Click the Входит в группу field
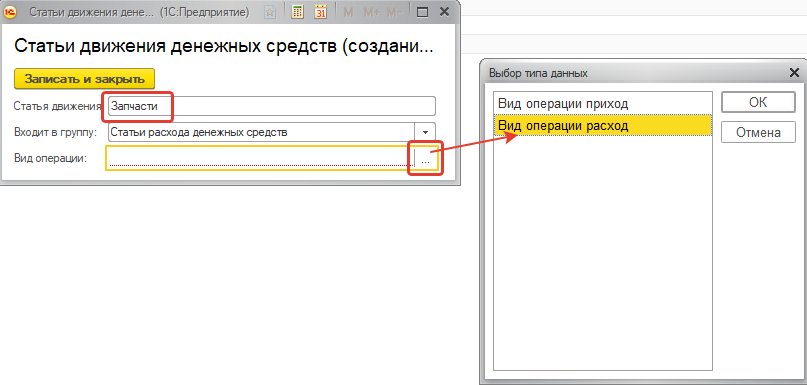Viewport: 807px width, 385px height. (x=261, y=132)
